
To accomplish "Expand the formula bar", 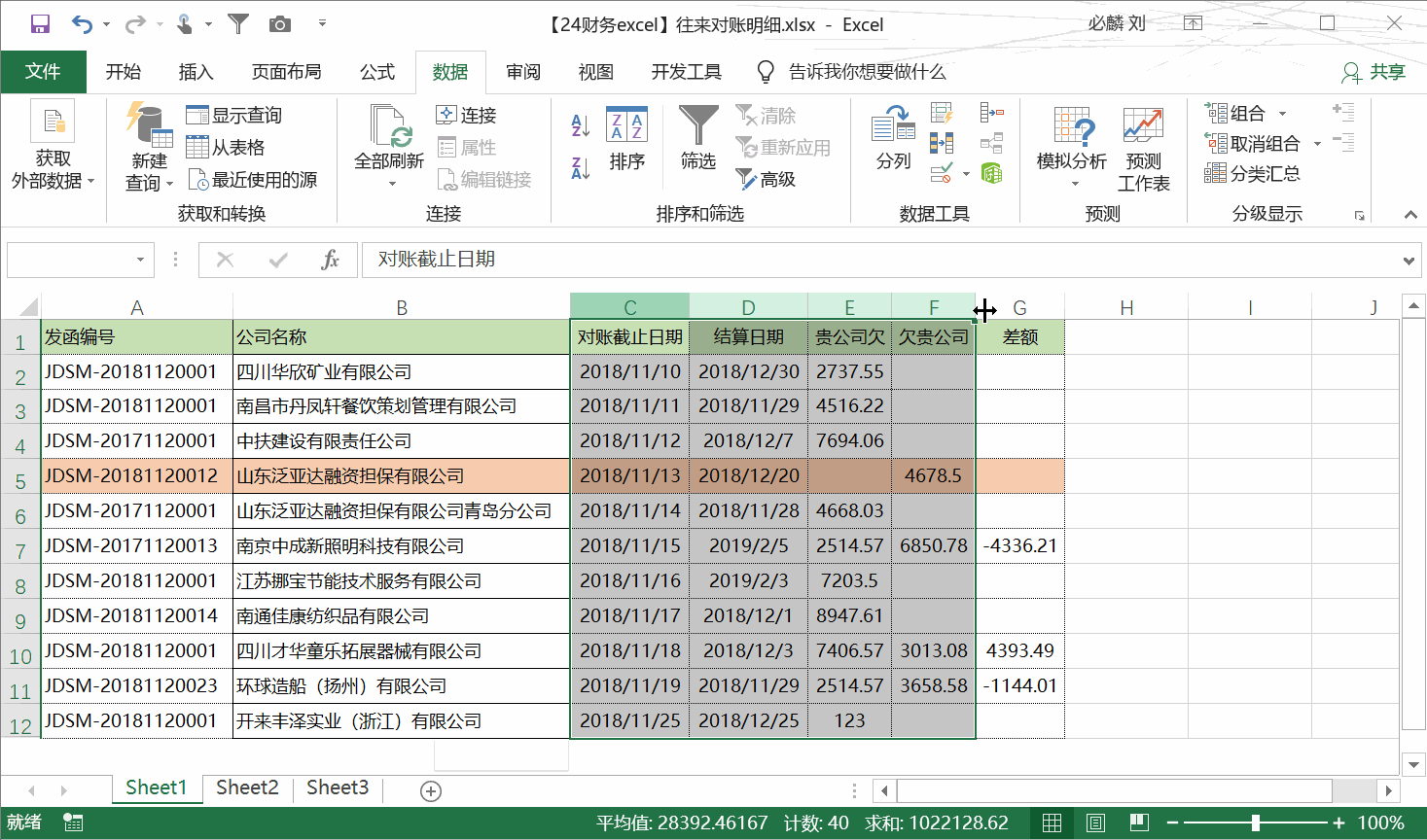I will click(1409, 261).
